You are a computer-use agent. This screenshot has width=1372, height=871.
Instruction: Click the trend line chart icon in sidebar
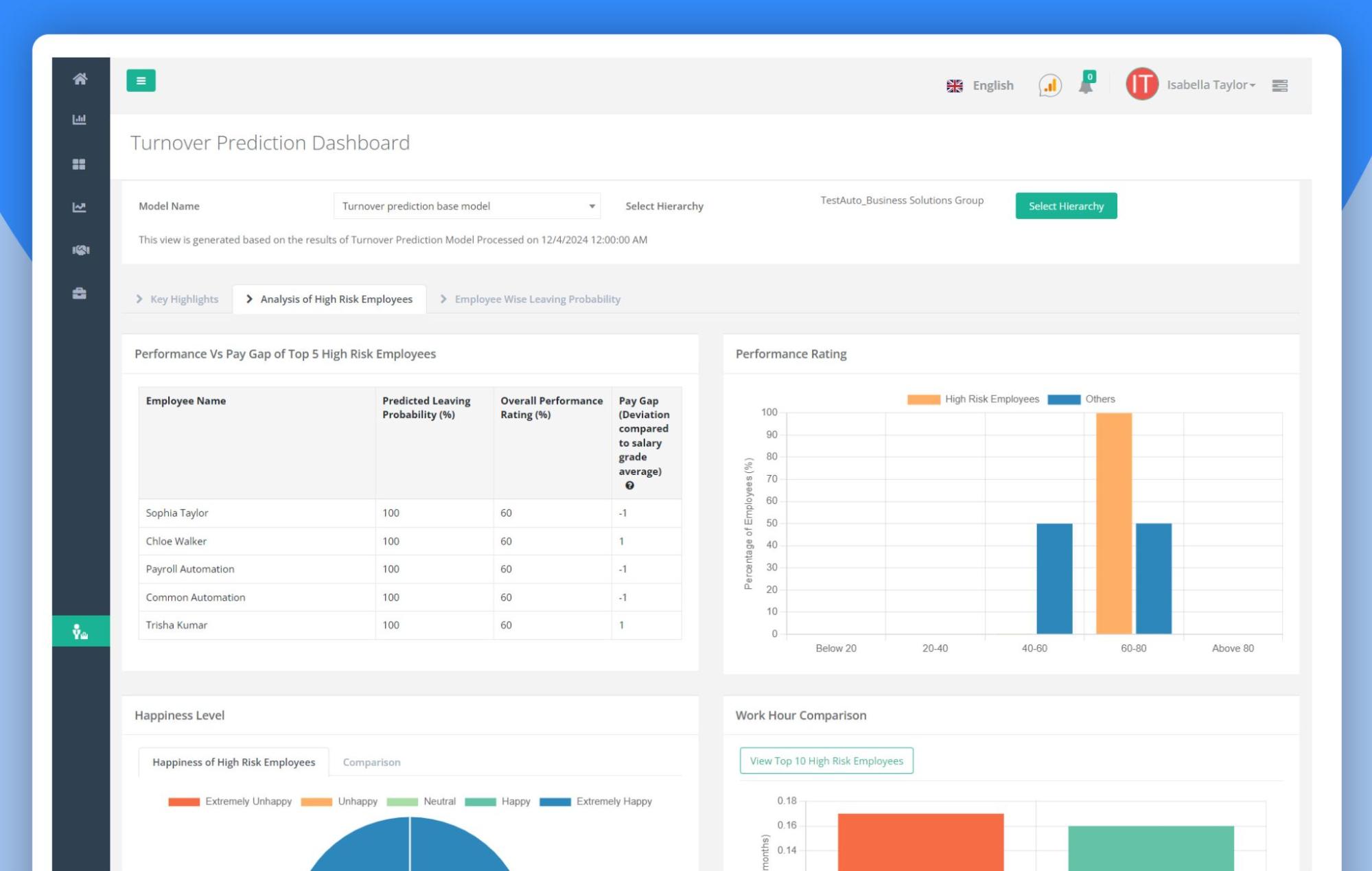[x=80, y=207]
